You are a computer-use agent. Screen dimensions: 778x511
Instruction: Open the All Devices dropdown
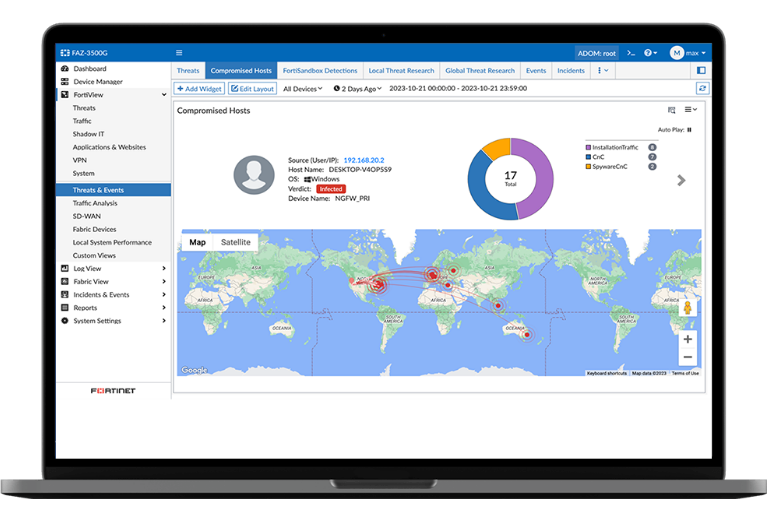303,88
